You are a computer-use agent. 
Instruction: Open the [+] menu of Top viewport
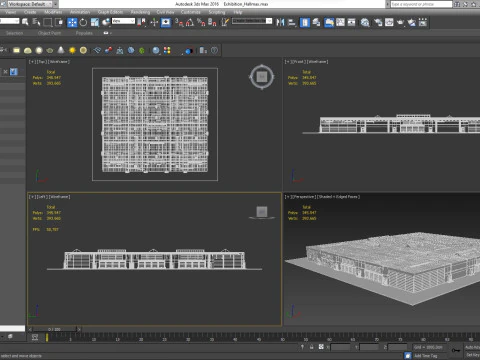coord(31,62)
